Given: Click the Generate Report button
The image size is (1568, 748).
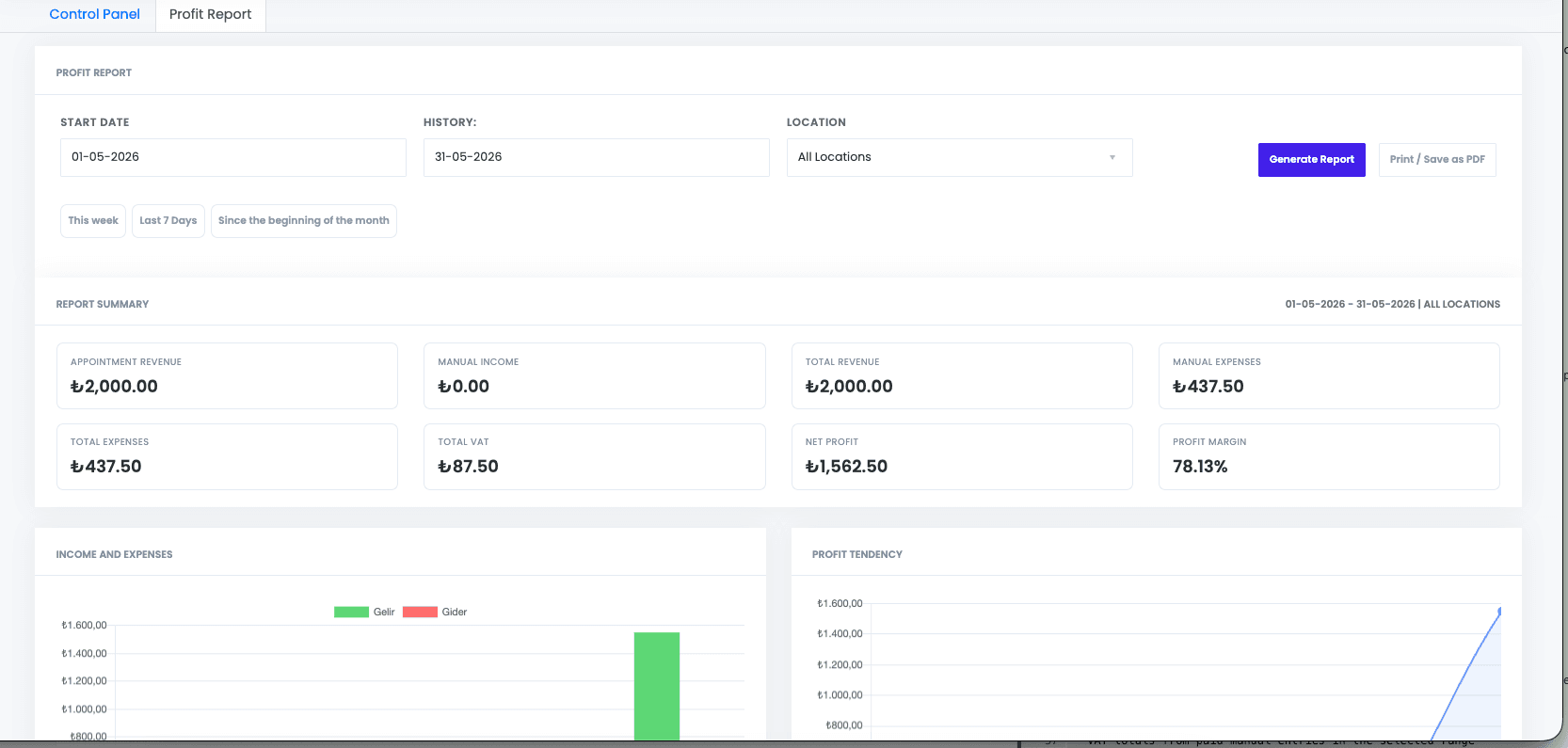Looking at the screenshot, I should pos(1311,160).
